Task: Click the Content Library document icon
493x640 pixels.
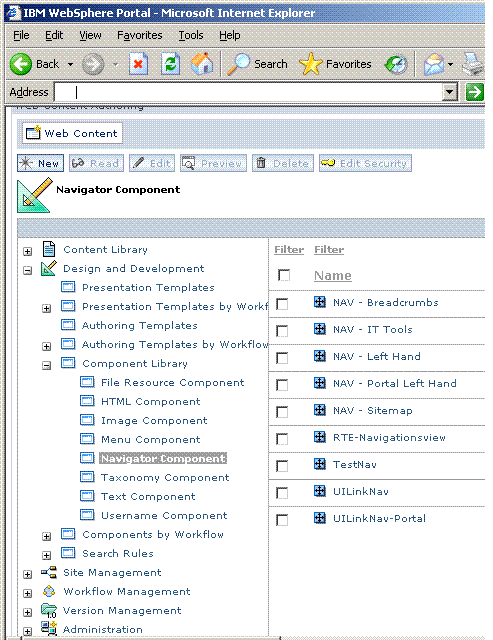Action: click(x=49, y=249)
